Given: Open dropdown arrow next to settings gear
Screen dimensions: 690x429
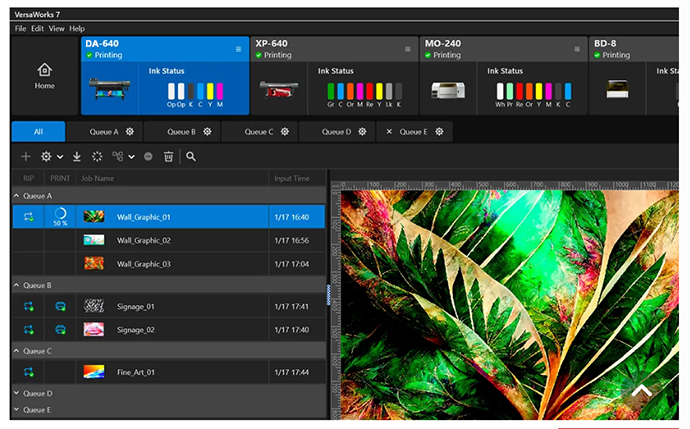Looking at the screenshot, I should (60, 157).
